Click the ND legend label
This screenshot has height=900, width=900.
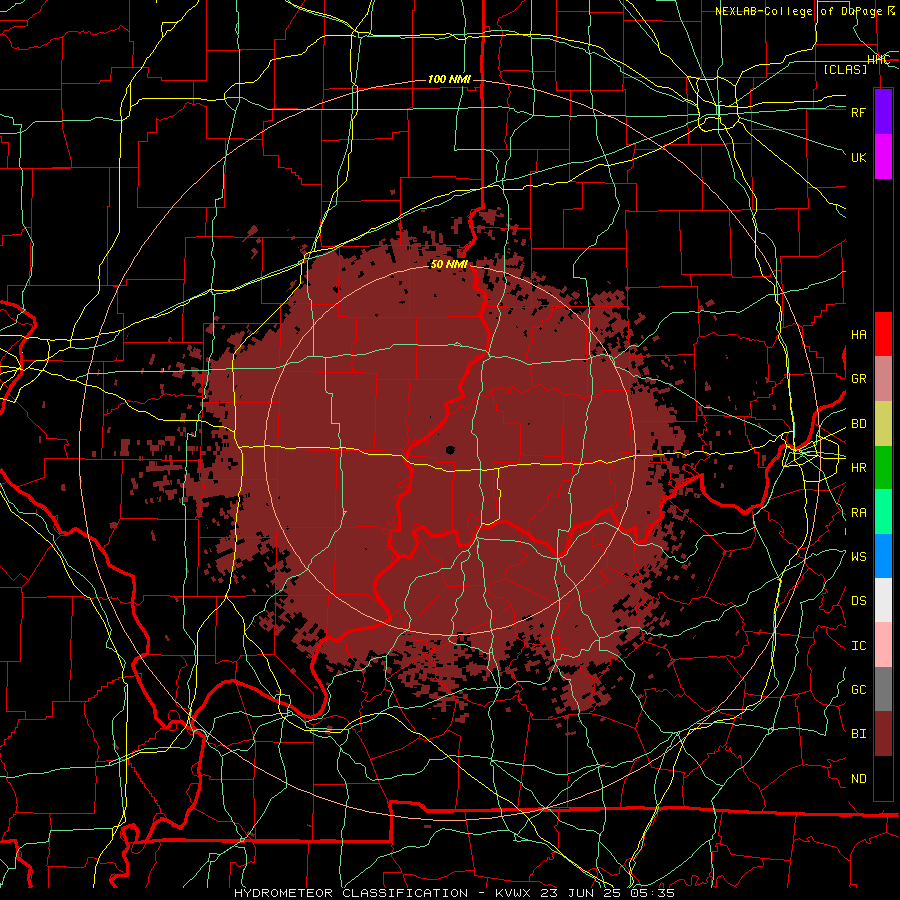[x=858, y=779]
